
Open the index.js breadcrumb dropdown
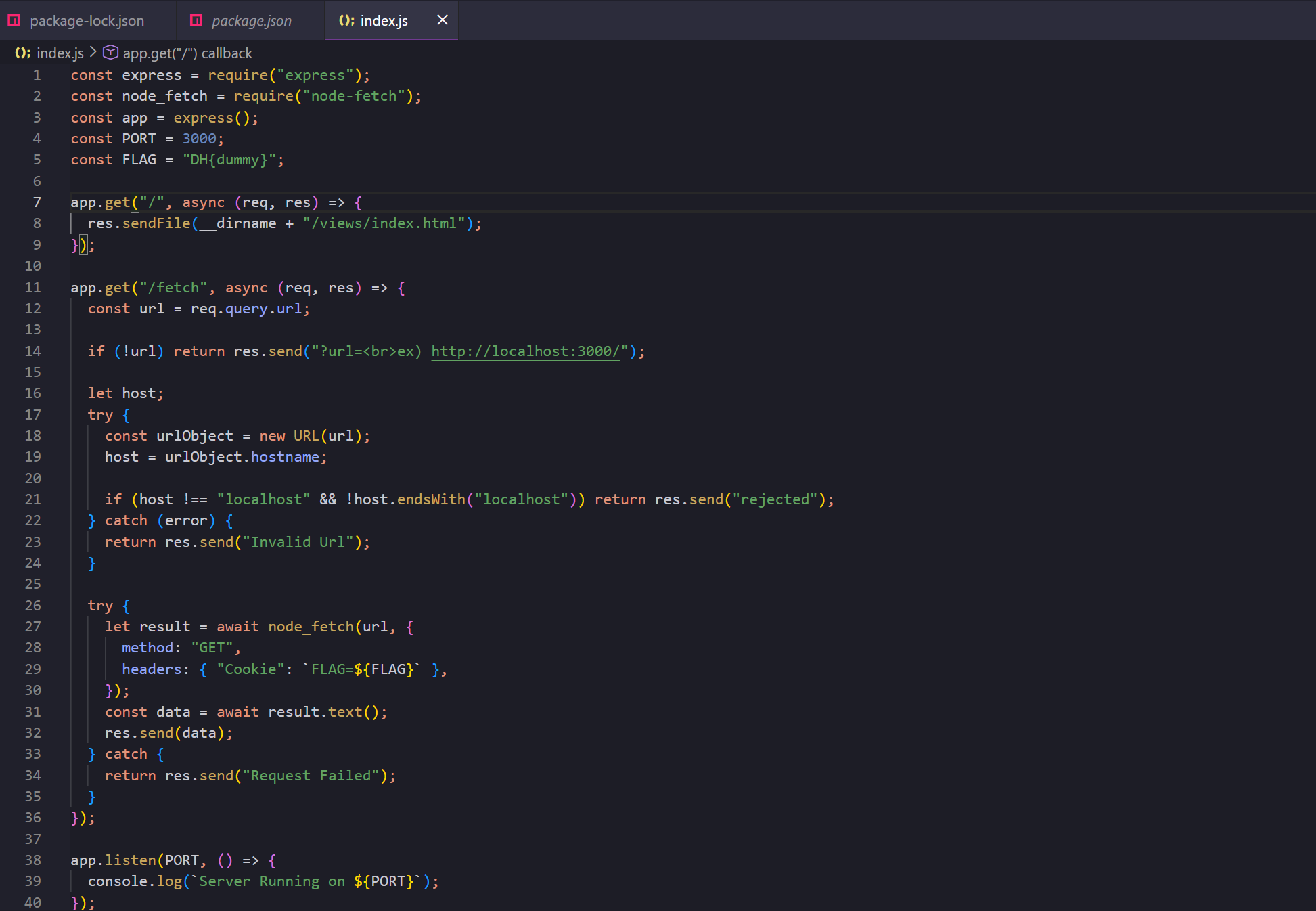[x=60, y=53]
